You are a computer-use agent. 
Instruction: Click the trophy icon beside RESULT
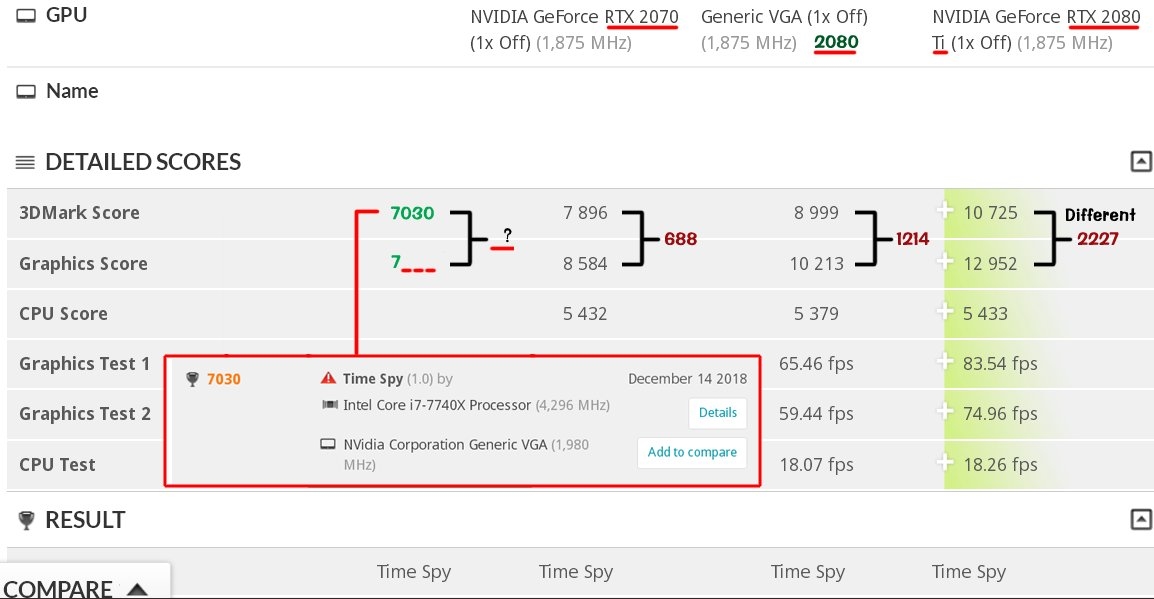pyautogui.click(x=26, y=520)
